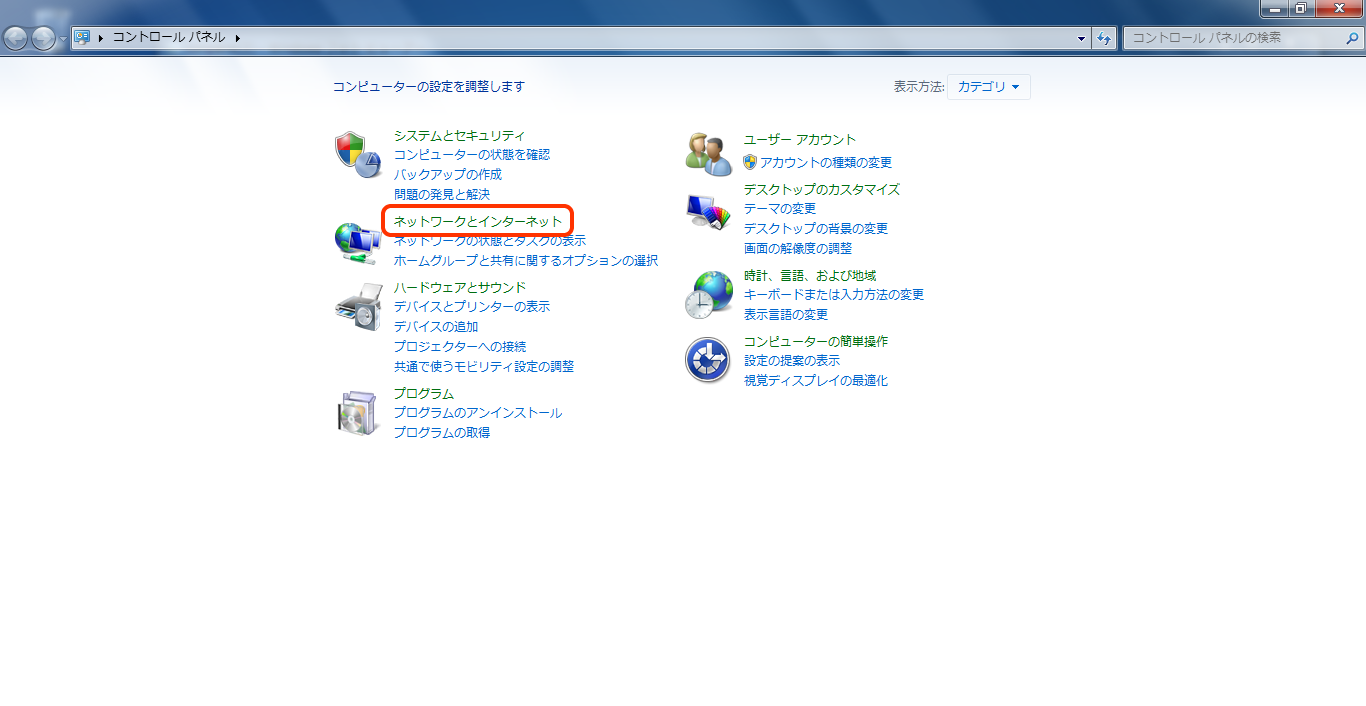Click the Hardware and Sound printer icon
The height and width of the screenshot is (706, 1366).
tap(357, 307)
